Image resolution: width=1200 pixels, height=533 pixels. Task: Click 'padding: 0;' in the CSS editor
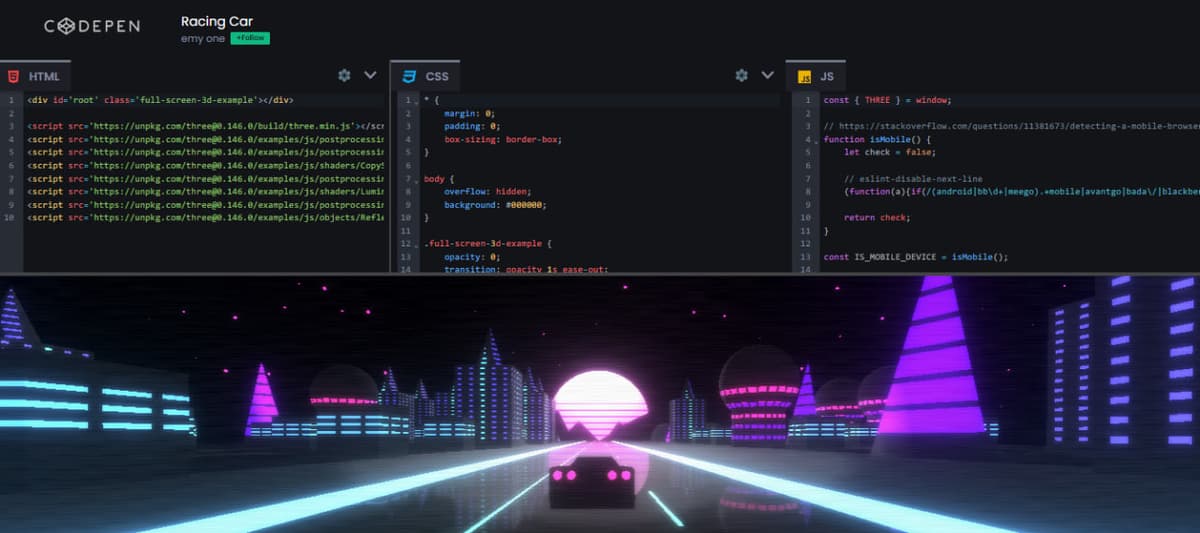(472, 127)
